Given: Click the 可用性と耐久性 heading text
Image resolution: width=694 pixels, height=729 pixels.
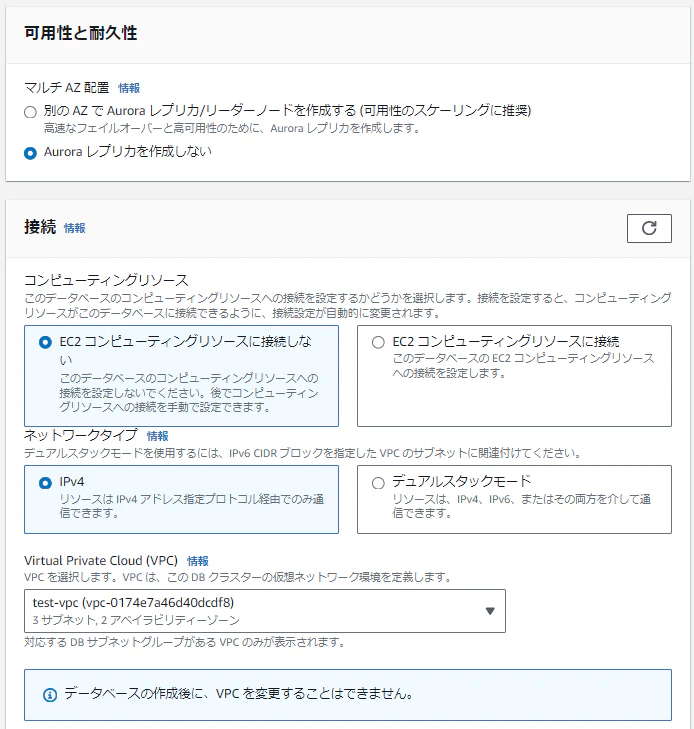Looking at the screenshot, I should click(x=80, y=33).
